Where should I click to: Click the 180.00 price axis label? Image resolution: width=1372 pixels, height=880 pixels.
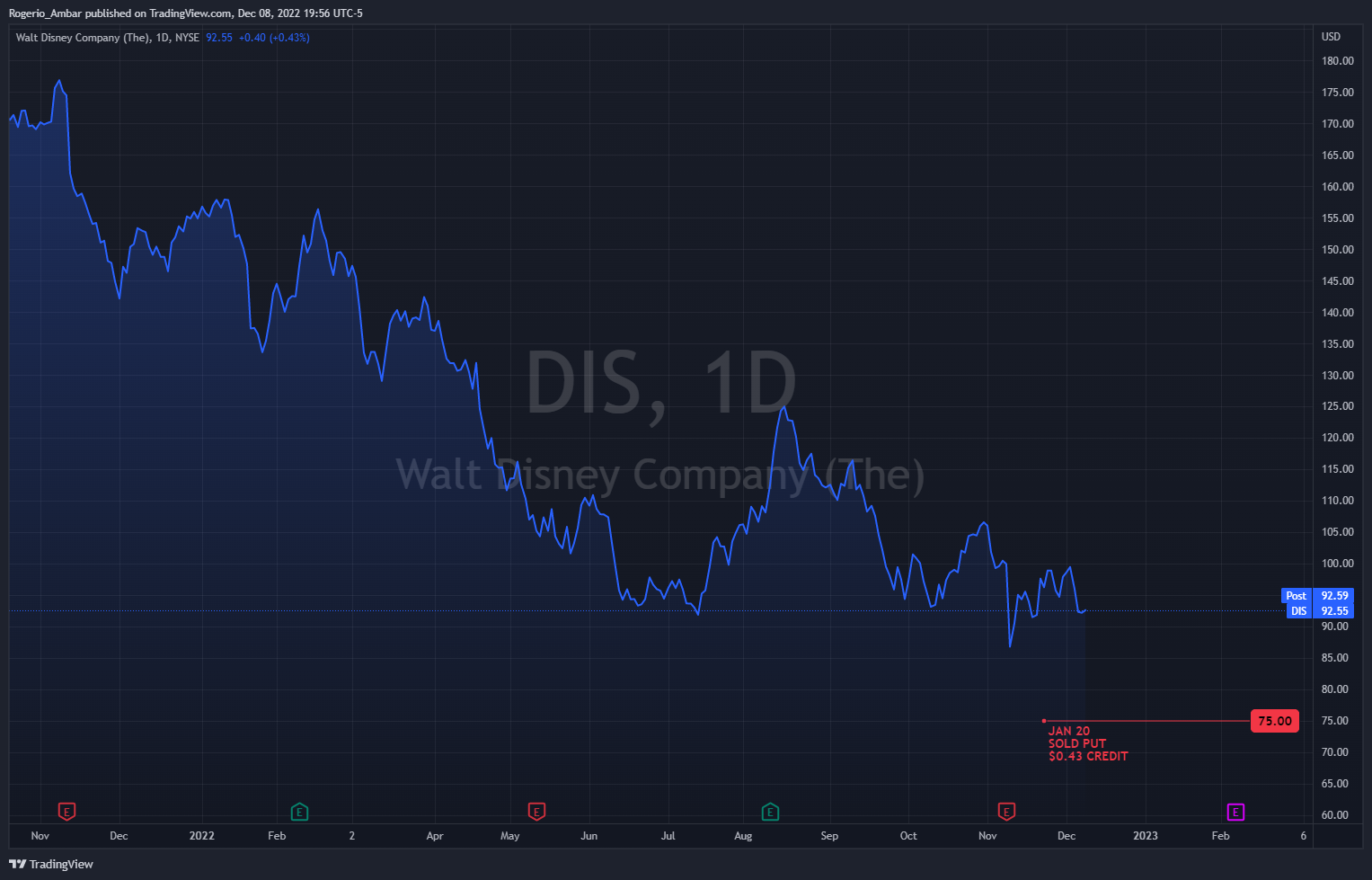1337,61
